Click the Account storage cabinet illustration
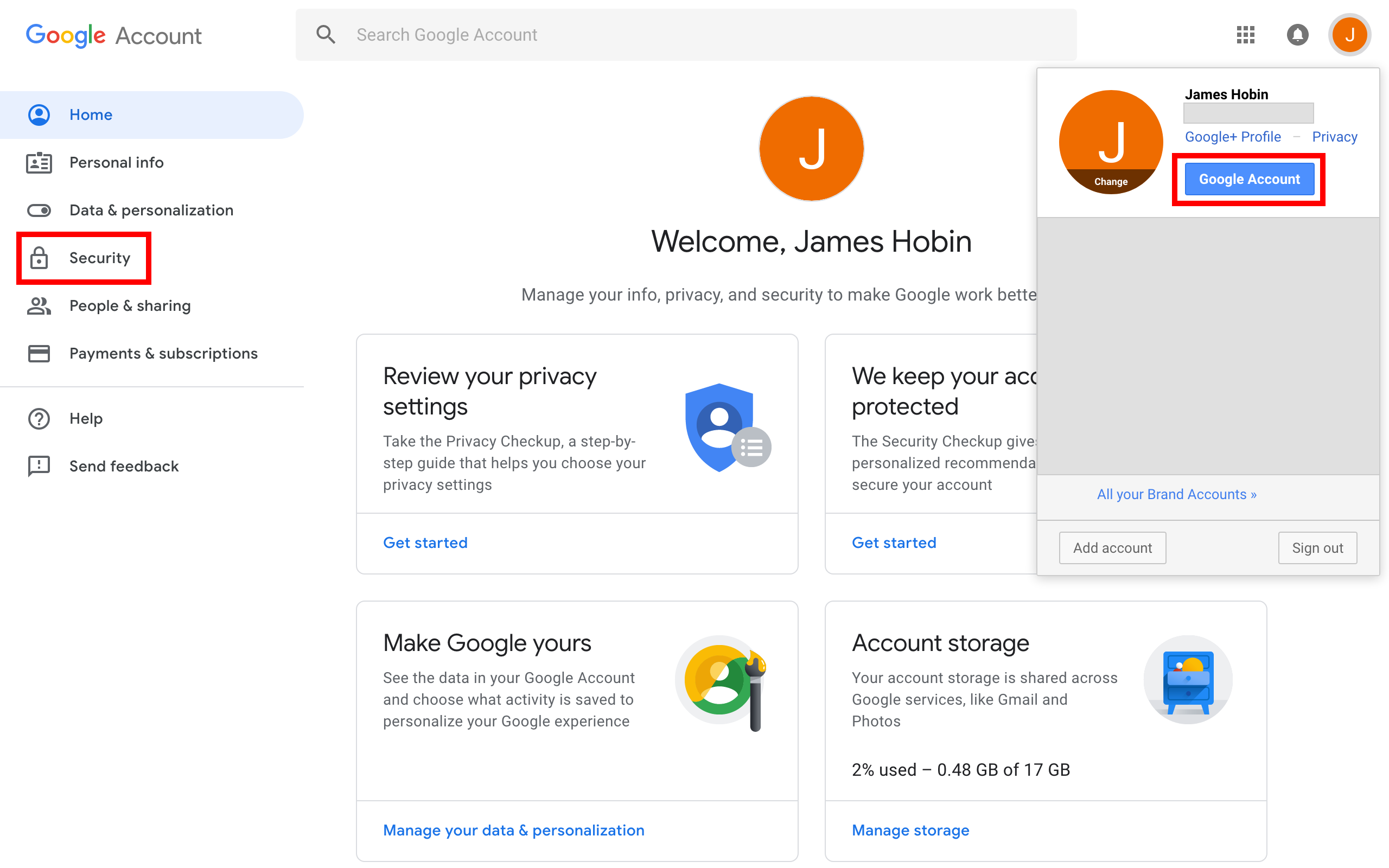This screenshot has height=868, width=1389. (x=1188, y=680)
